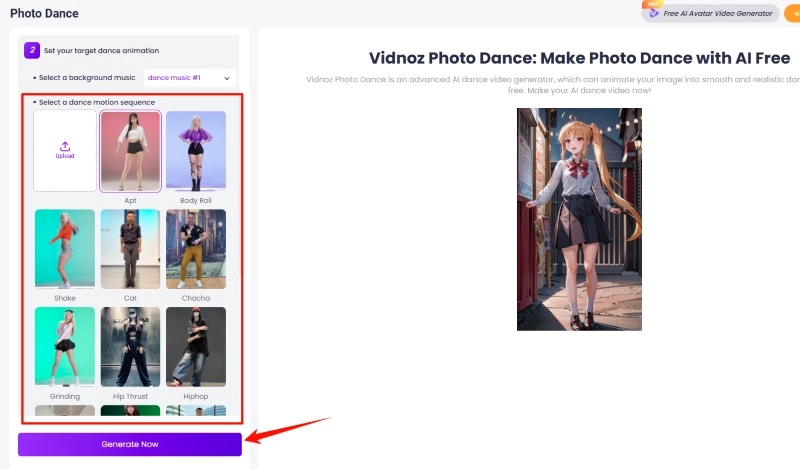Click the 'Hip Thrust' caption text

130,396
